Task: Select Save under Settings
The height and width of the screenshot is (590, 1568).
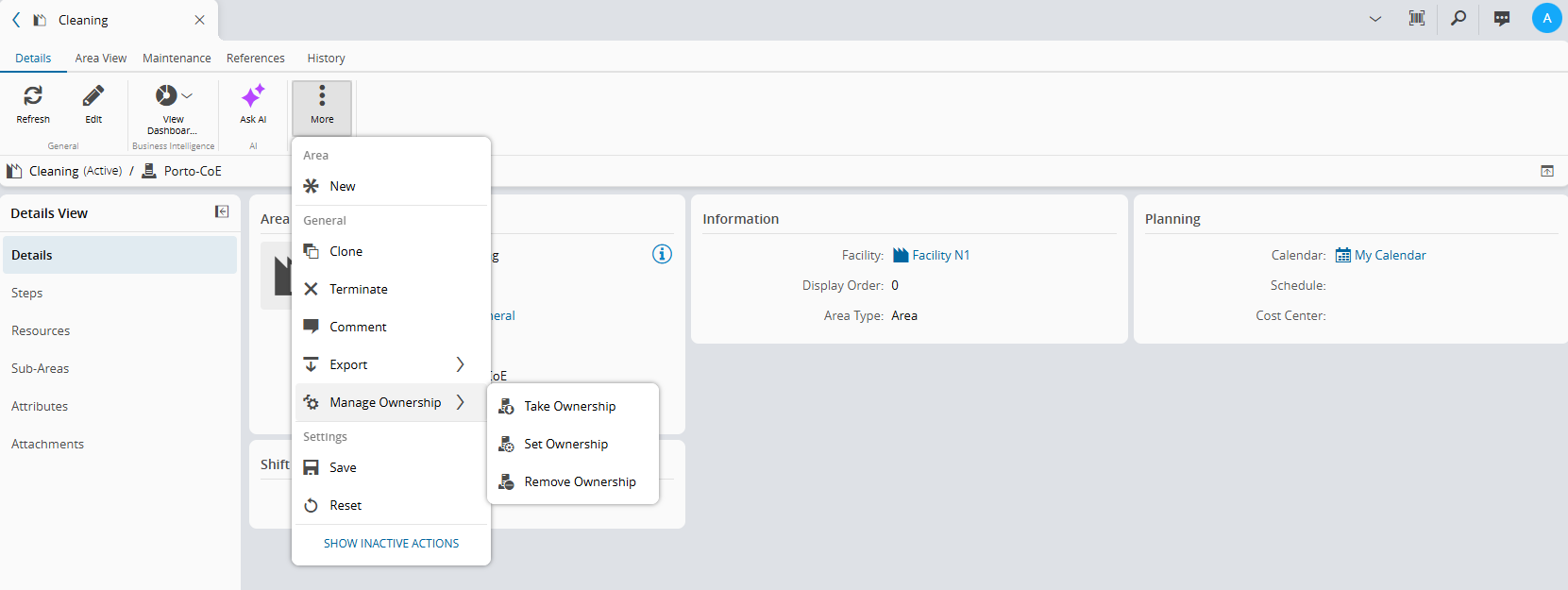Action: click(392, 467)
